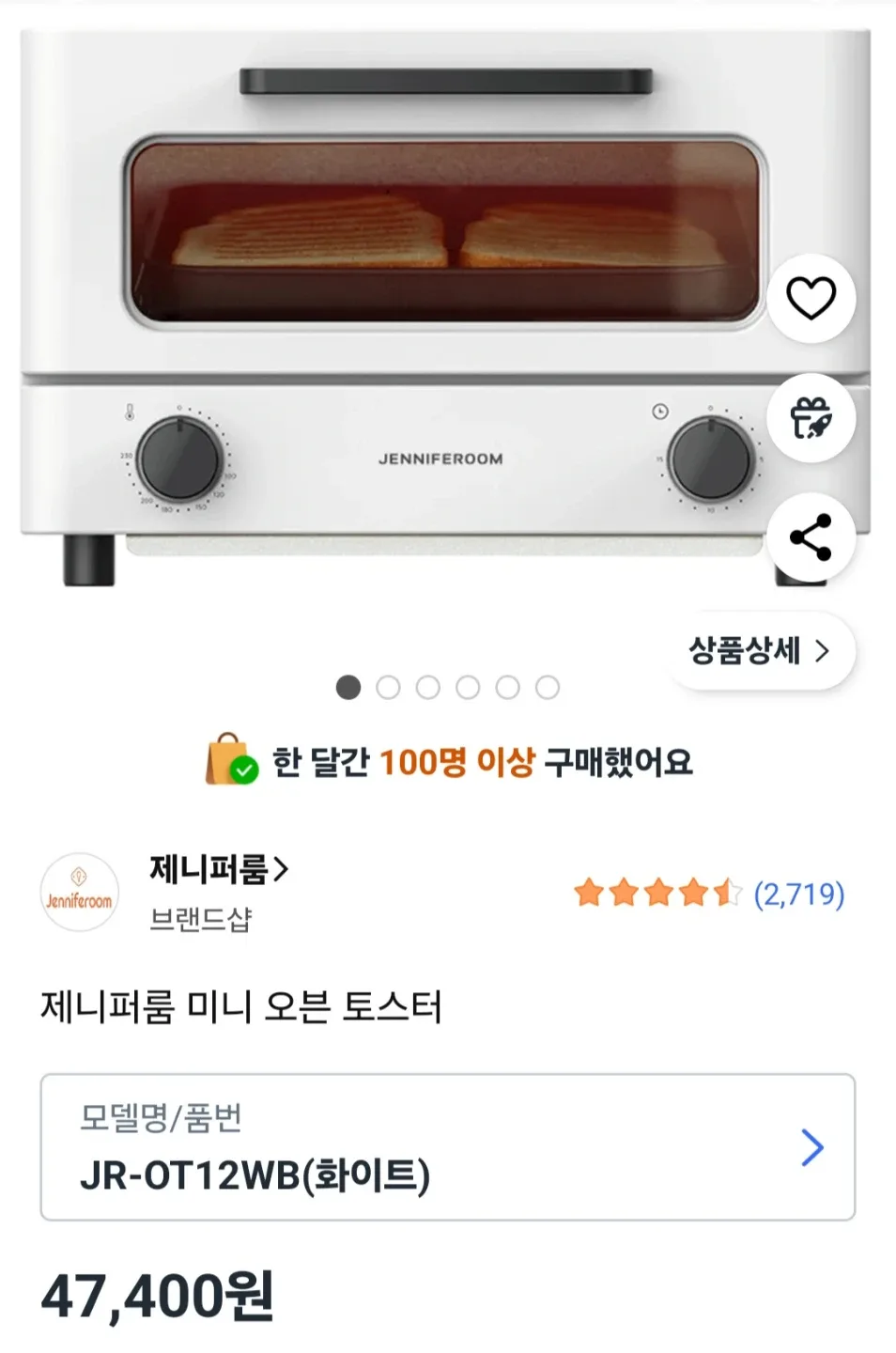Image resolution: width=896 pixels, height=1353 pixels.
Task: Tap the product title 제니퍼룸 미니 오븐 토스터
Action: coord(241,1007)
